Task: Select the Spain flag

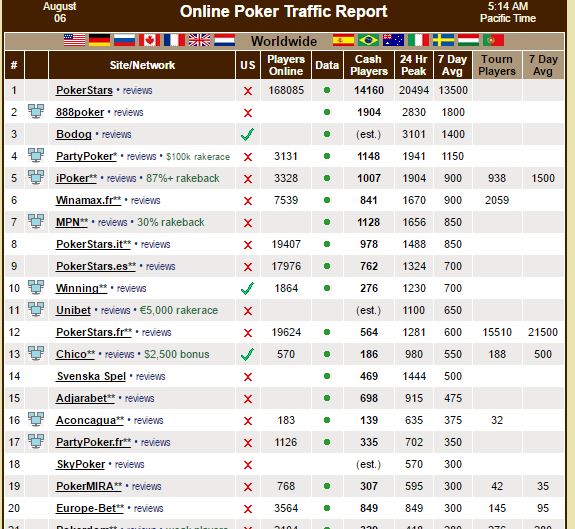Action: click(344, 40)
